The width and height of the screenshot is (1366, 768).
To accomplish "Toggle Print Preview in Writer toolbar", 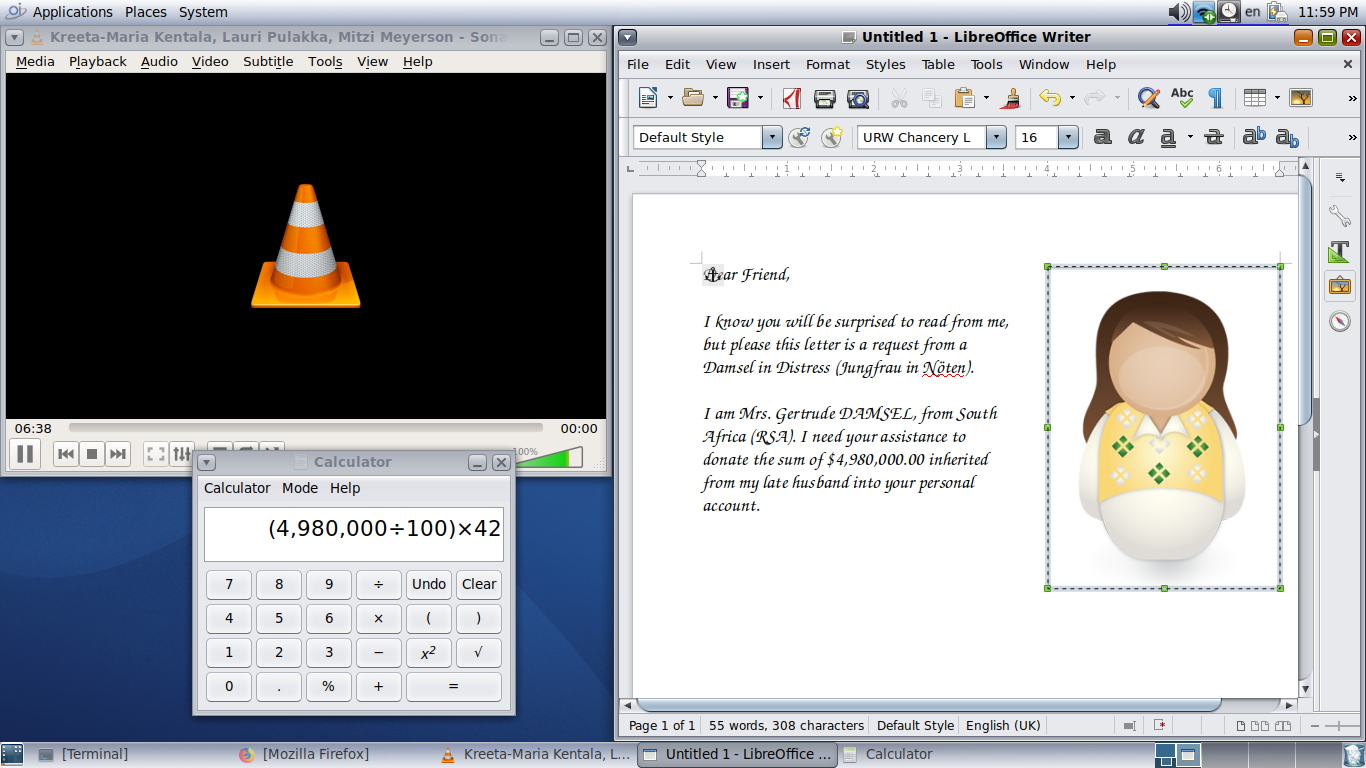I will point(858,98).
